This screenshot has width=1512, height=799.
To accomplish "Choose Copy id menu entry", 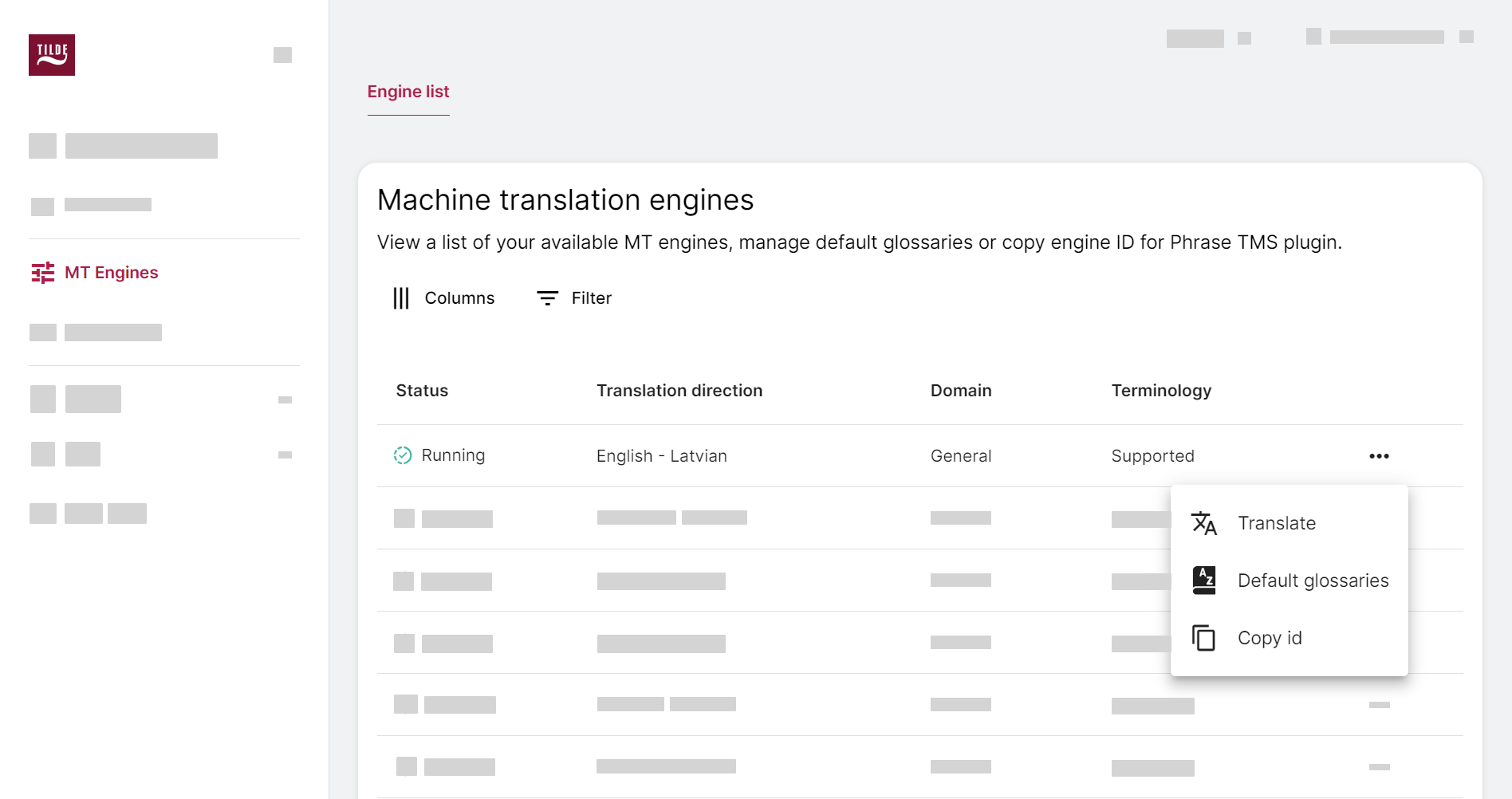I will tap(1290, 638).
